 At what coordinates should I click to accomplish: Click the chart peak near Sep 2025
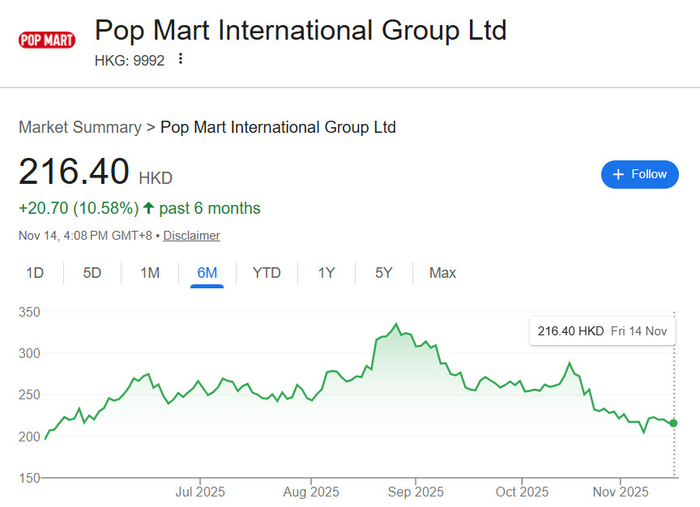pos(396,325)
